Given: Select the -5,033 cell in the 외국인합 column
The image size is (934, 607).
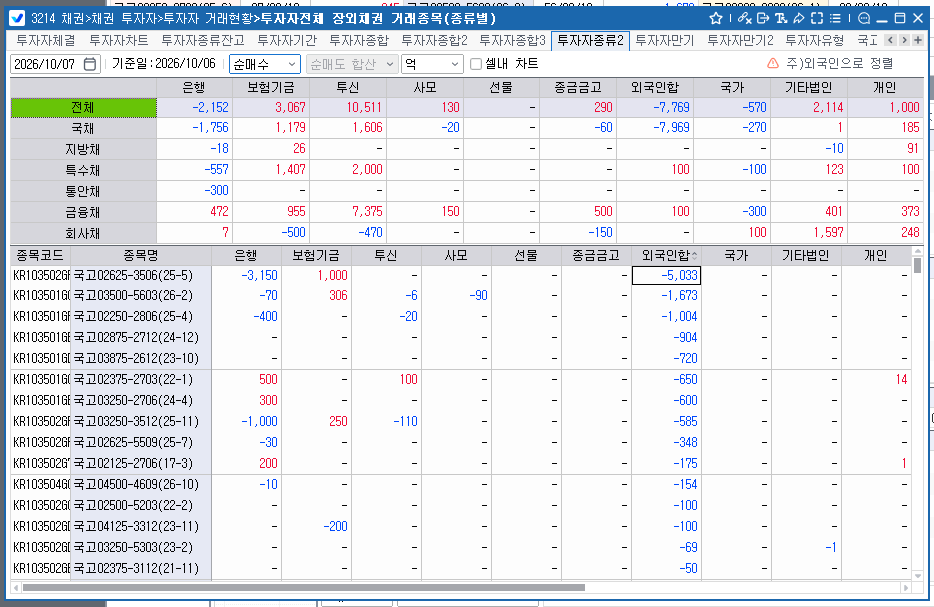Looking at the screenshot, I should point(666,275).
